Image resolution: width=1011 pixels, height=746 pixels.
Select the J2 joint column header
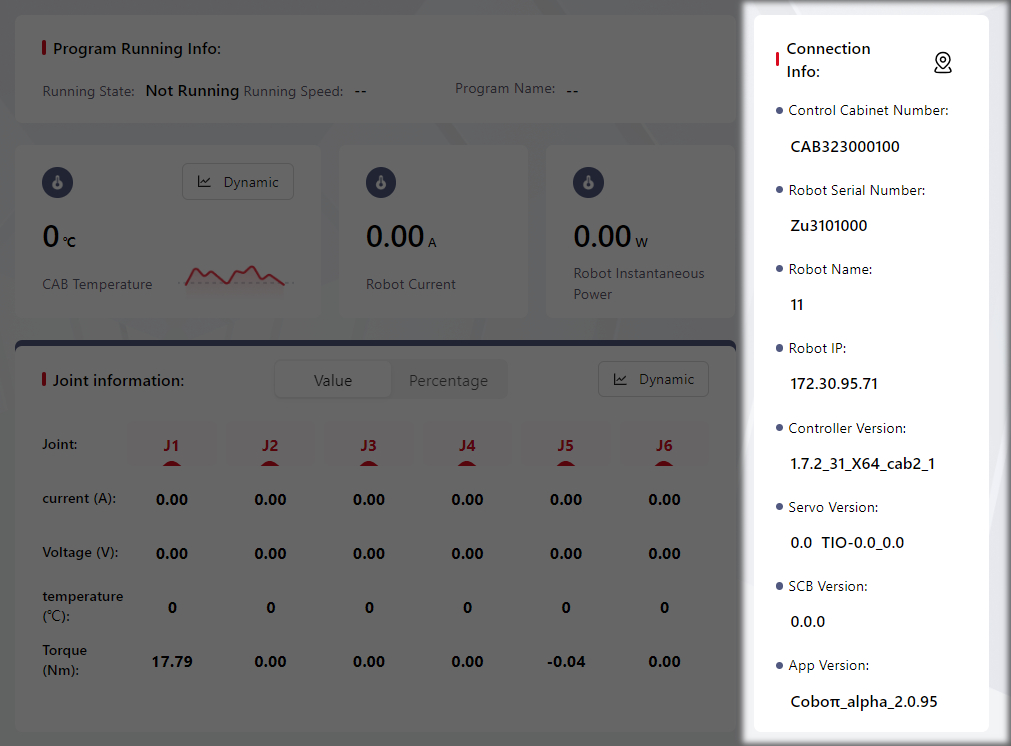tap(270, 446)
